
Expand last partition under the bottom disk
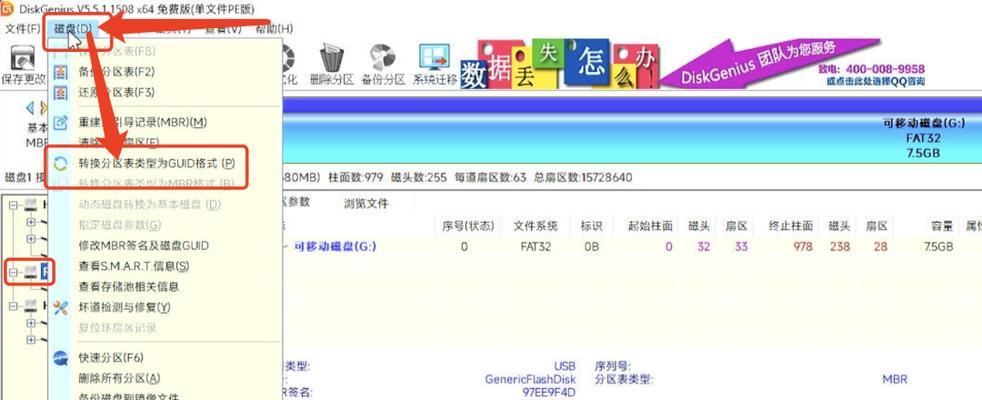pos(31,340)
